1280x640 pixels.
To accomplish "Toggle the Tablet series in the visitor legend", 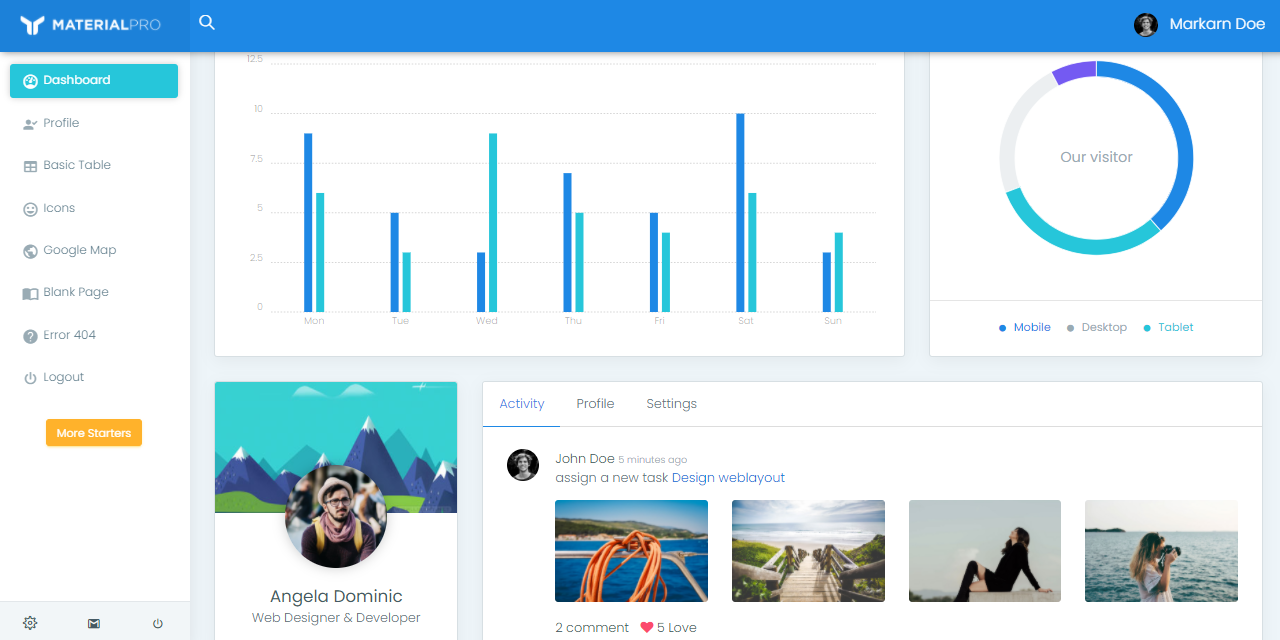I will pos(1168,327).
